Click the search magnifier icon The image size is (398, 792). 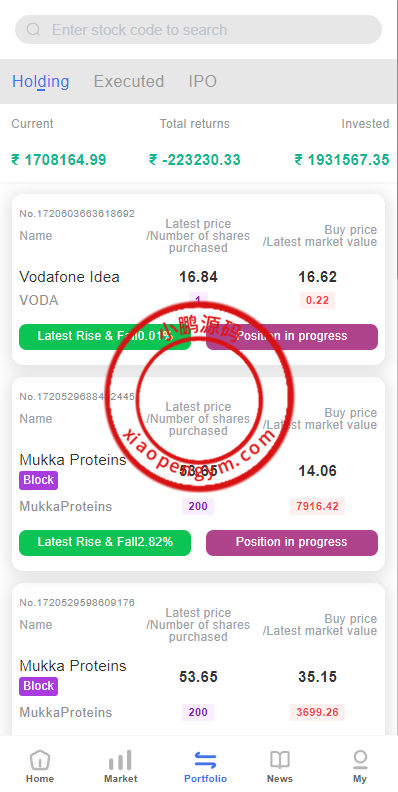click(33, 30)
